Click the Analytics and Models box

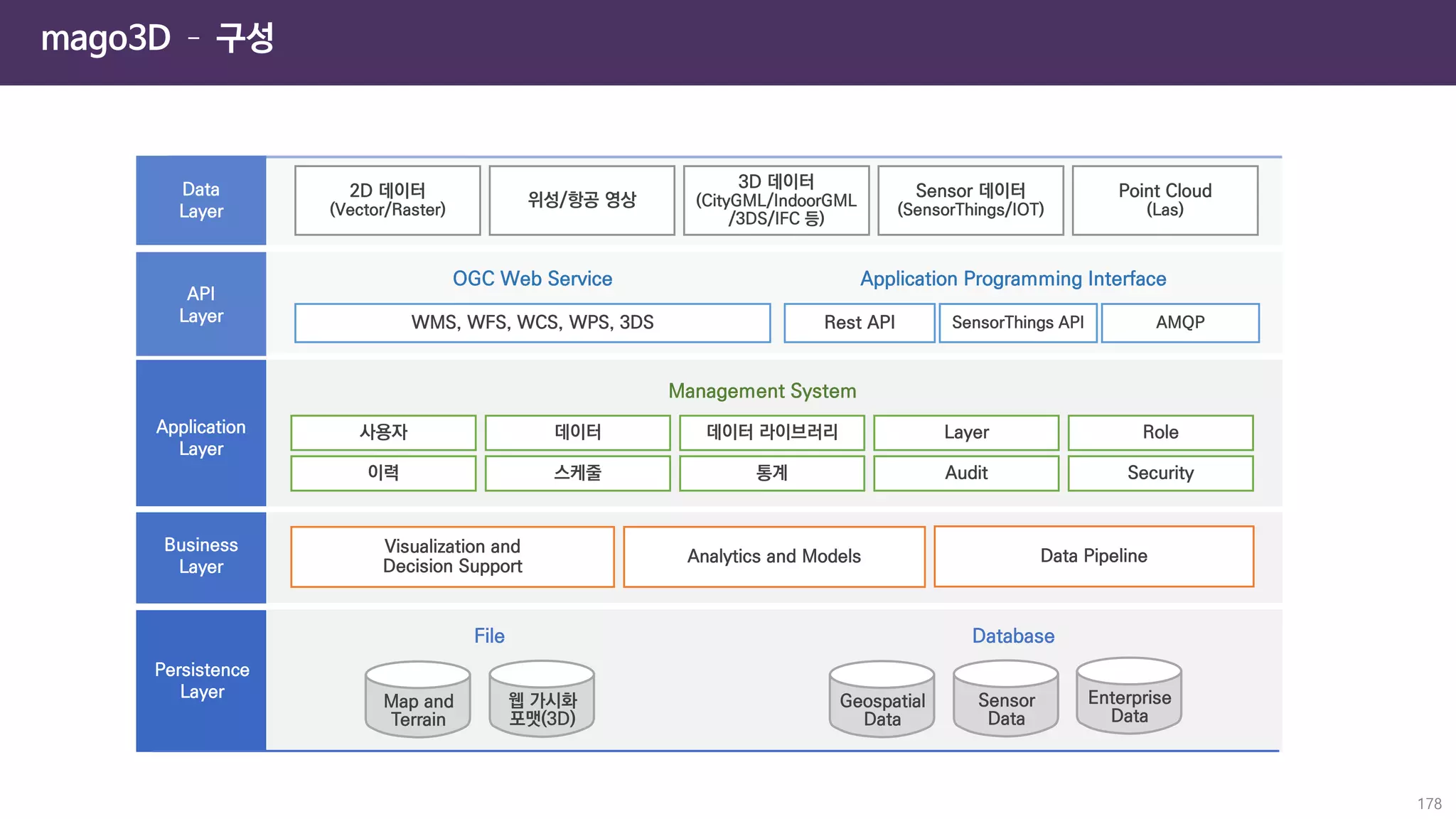pos(773,557)
